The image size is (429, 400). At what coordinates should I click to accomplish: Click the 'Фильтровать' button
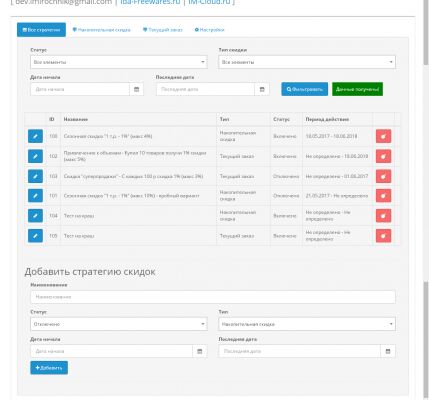(305, 89)
